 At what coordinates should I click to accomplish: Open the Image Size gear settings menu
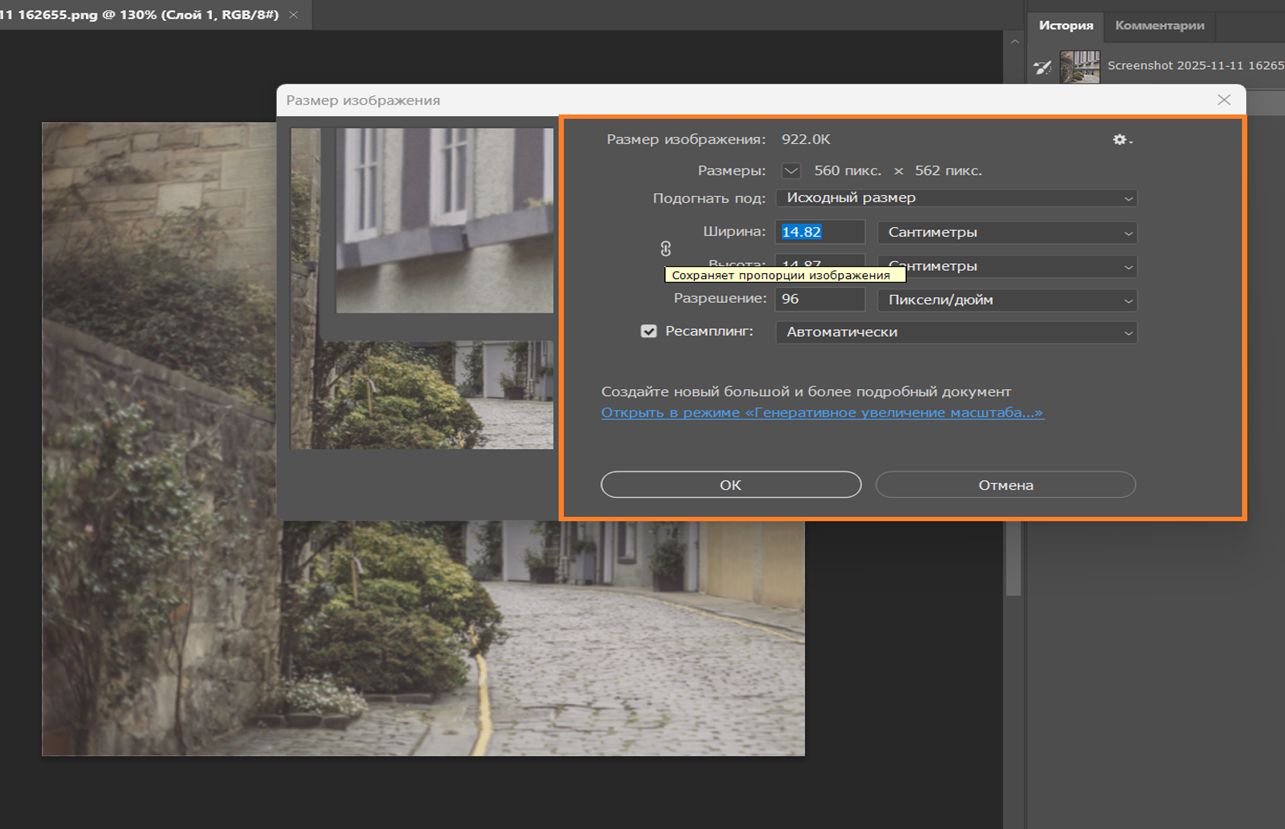1122,140
